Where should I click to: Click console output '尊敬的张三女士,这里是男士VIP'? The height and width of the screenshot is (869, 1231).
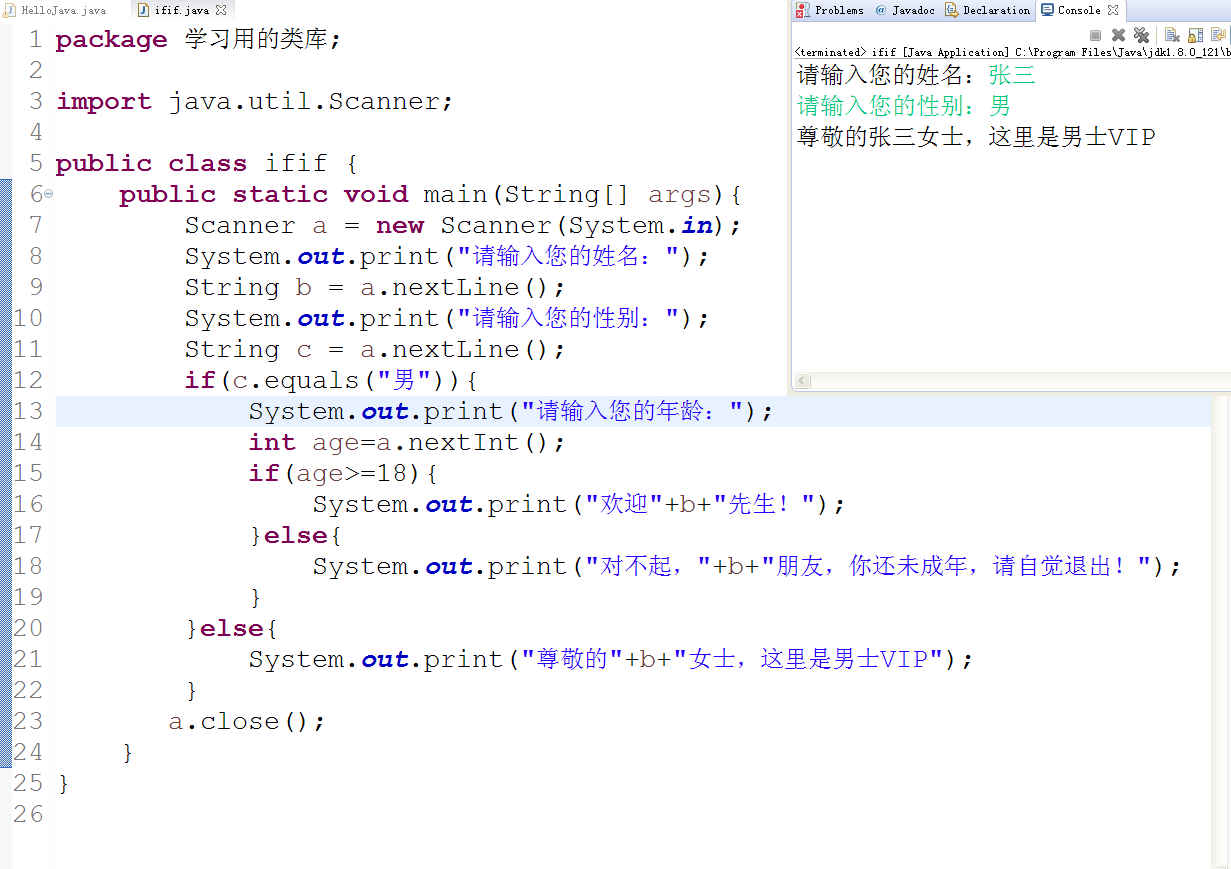[x=976, y=137]
